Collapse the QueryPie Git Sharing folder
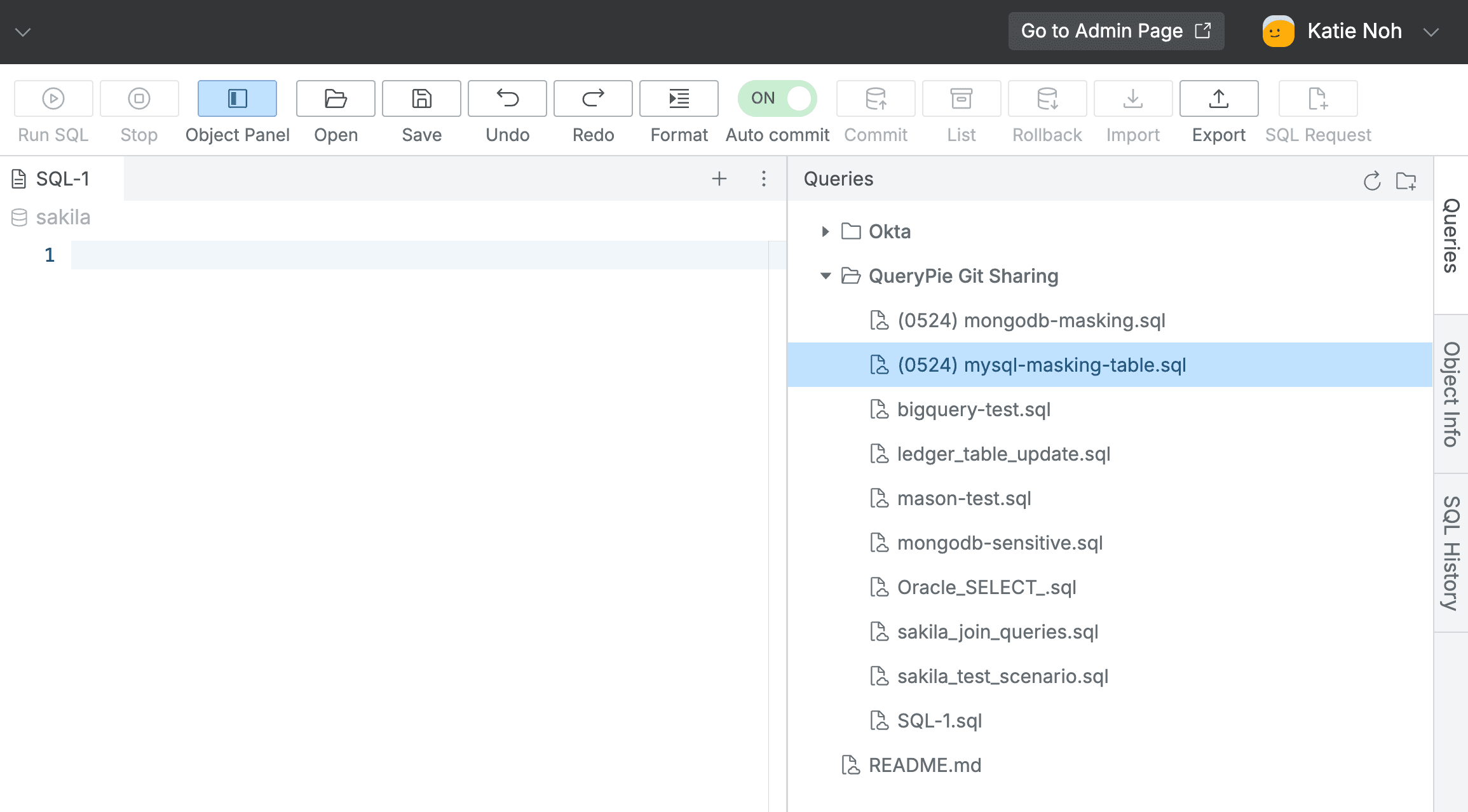The width and height of the screenshot is (1468, 812). (x=825, y=276)
